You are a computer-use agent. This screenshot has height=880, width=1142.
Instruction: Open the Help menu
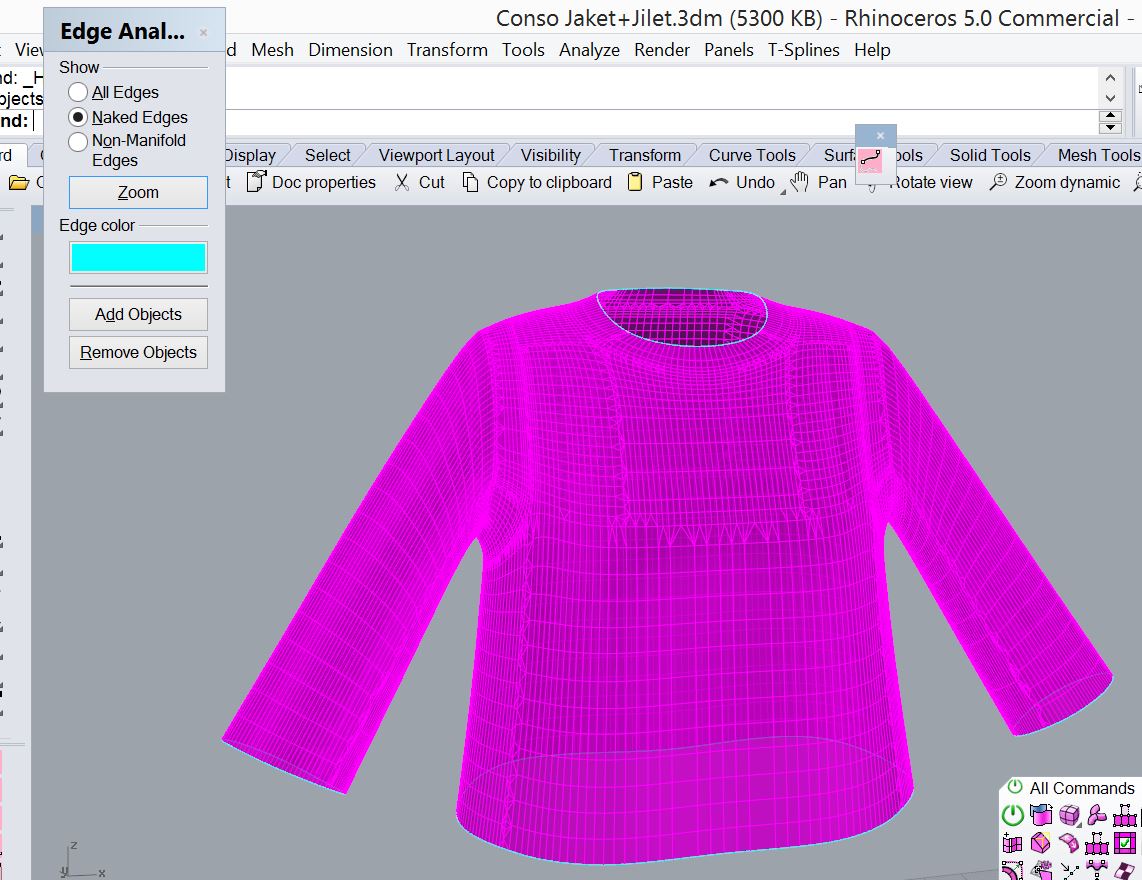click(x=873, y=50)
